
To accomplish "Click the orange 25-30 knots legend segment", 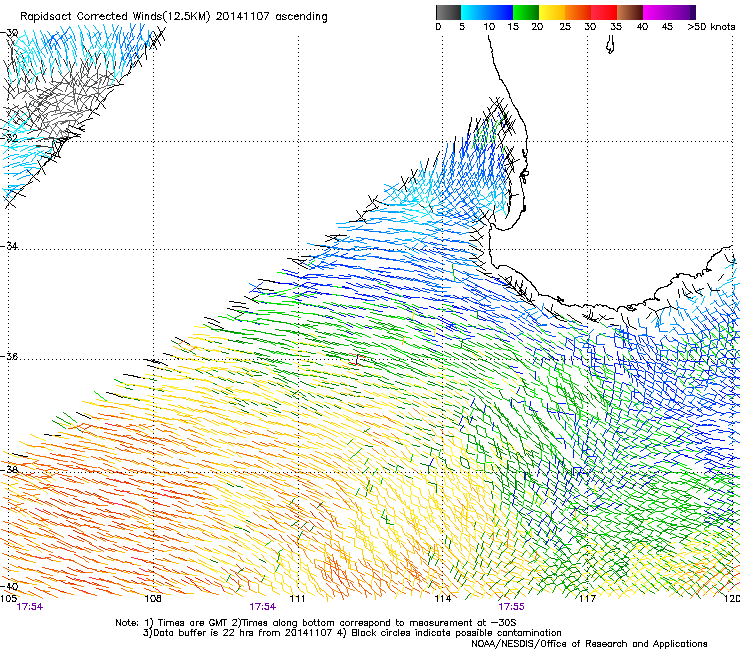I will (578, 12).
